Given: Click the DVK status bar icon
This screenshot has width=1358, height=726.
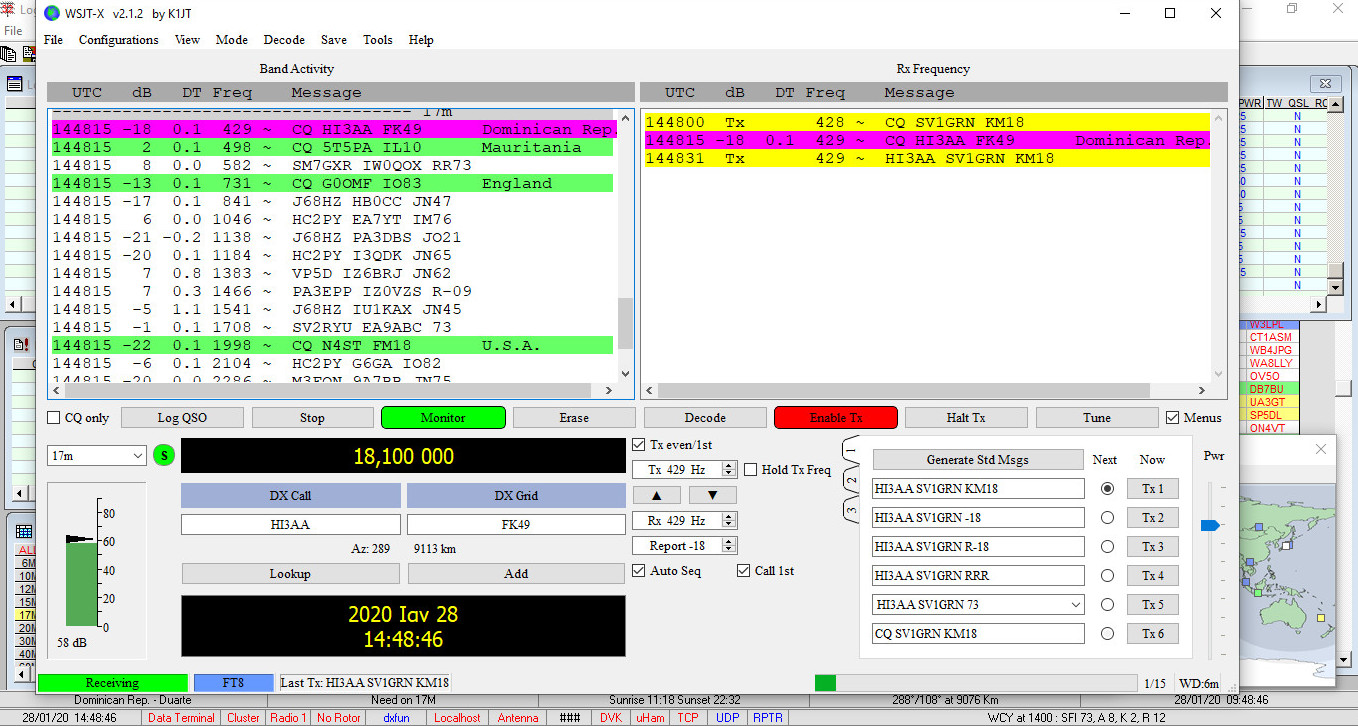Looking at the screenshot, I should [x=611, y=717].
